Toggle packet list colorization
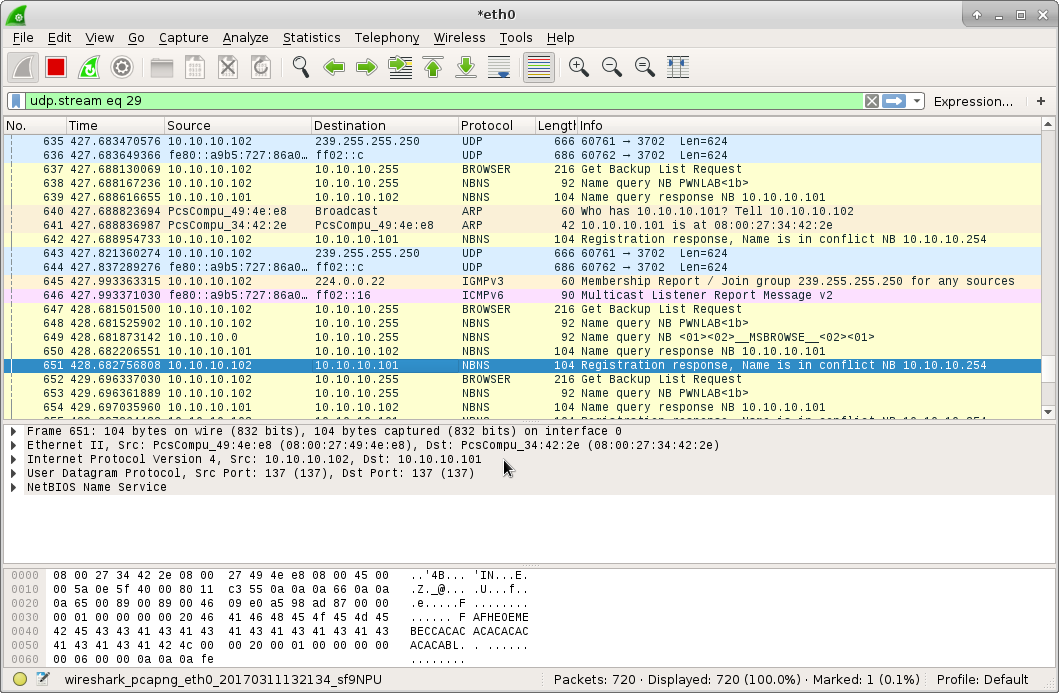The width and height of the screenshot is (1059, 693). (539, 68)
